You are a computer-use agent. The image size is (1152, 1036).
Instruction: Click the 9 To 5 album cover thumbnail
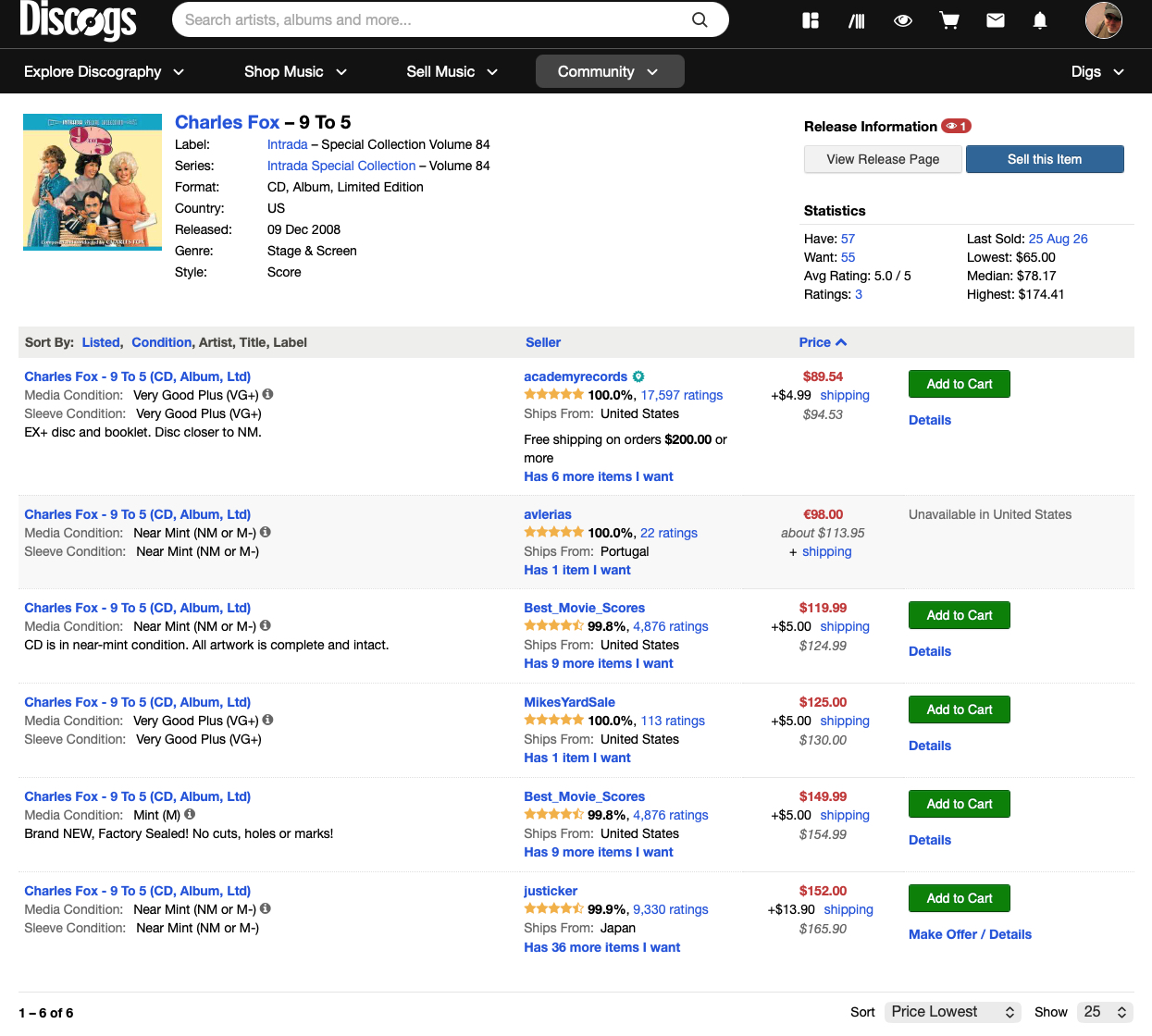(93, 182)
